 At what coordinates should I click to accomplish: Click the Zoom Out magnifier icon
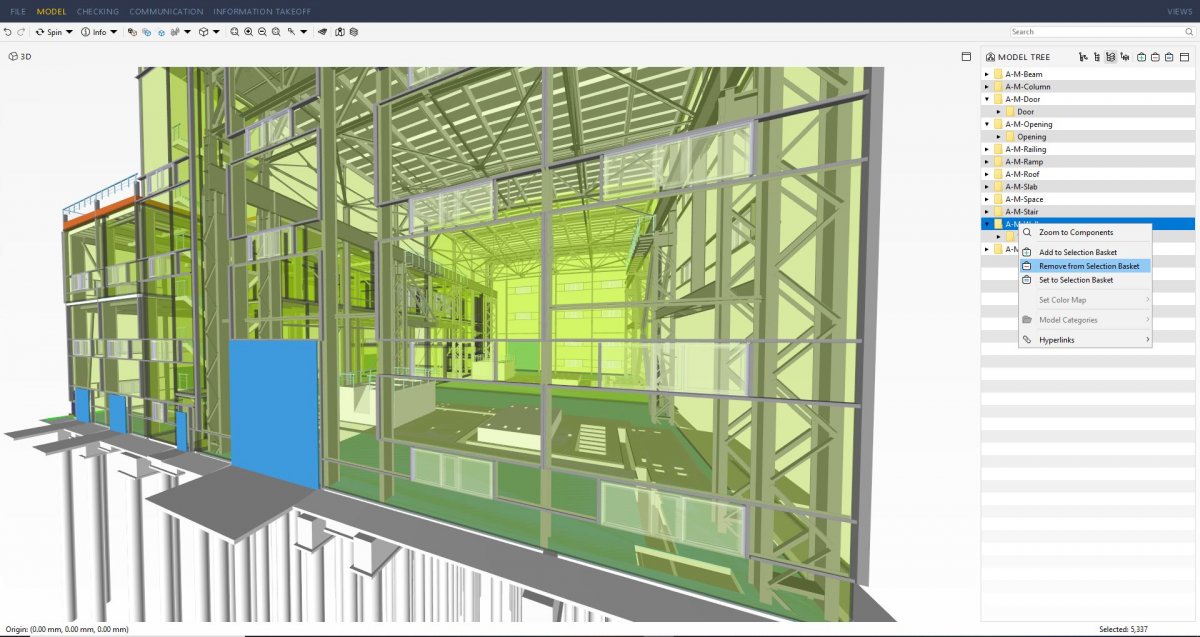pyautogui.click(x=262, y=32)
